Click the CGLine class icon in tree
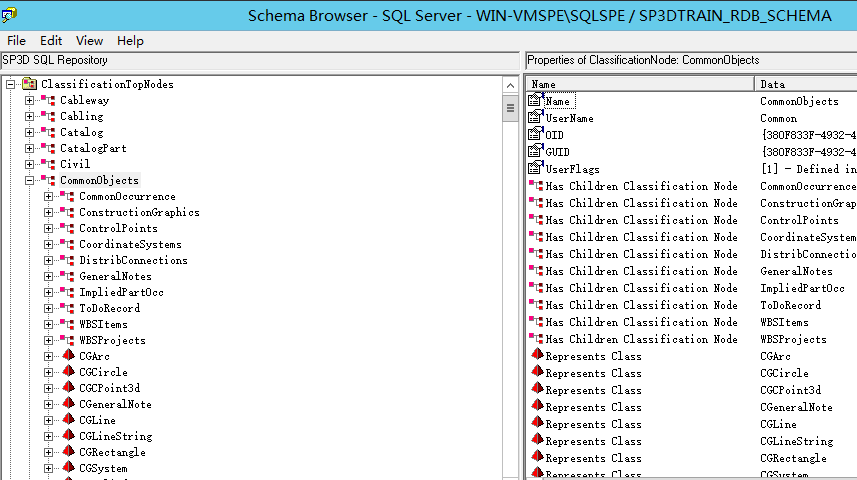 [x=68, y=419]
